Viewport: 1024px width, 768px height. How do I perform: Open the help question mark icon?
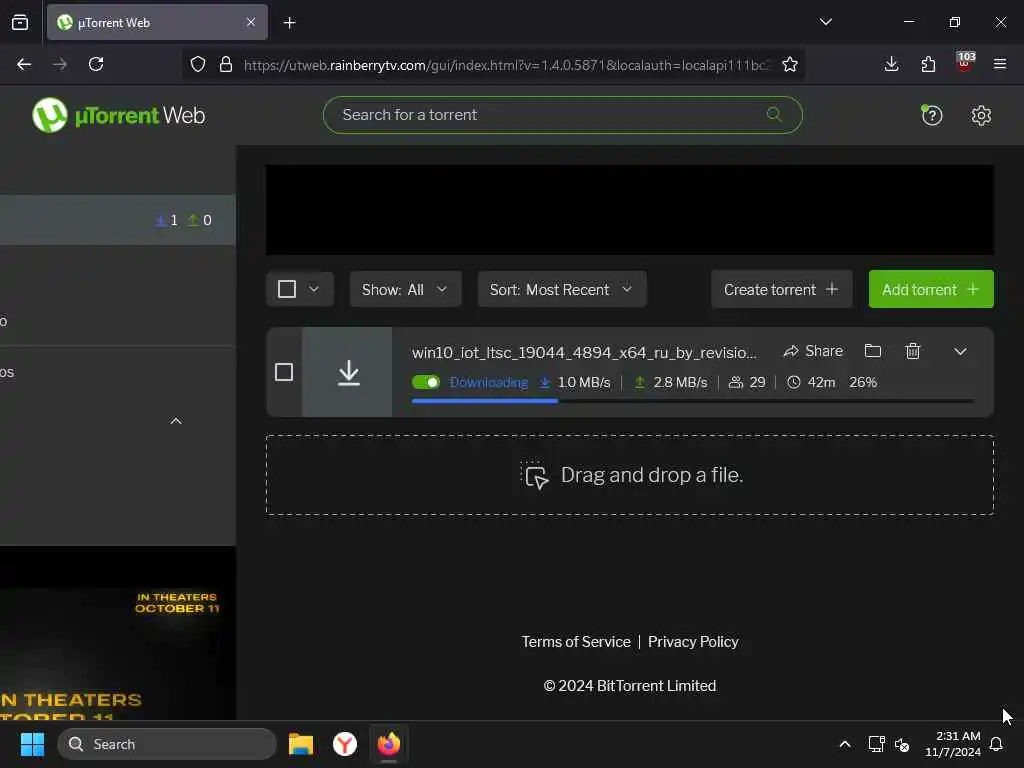click(931, 115)
